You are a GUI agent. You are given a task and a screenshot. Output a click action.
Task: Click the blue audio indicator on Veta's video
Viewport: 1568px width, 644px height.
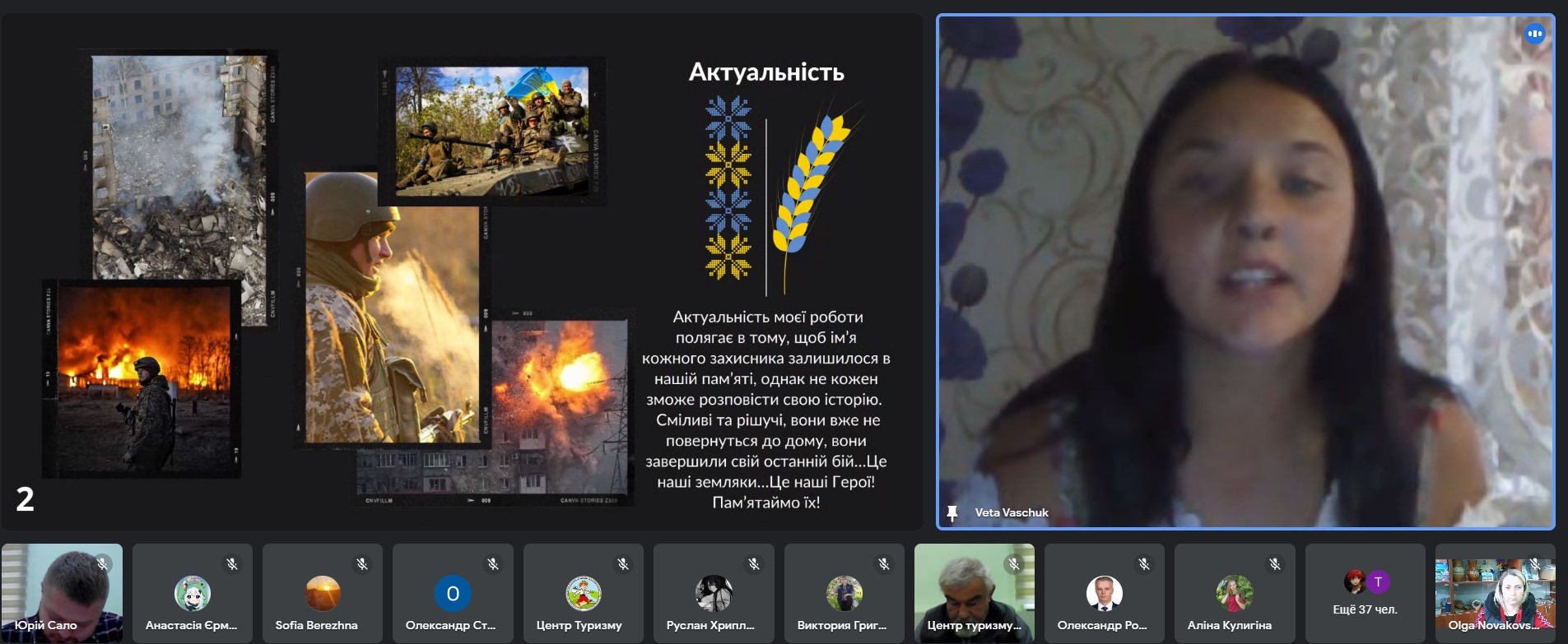point(1534,35)
